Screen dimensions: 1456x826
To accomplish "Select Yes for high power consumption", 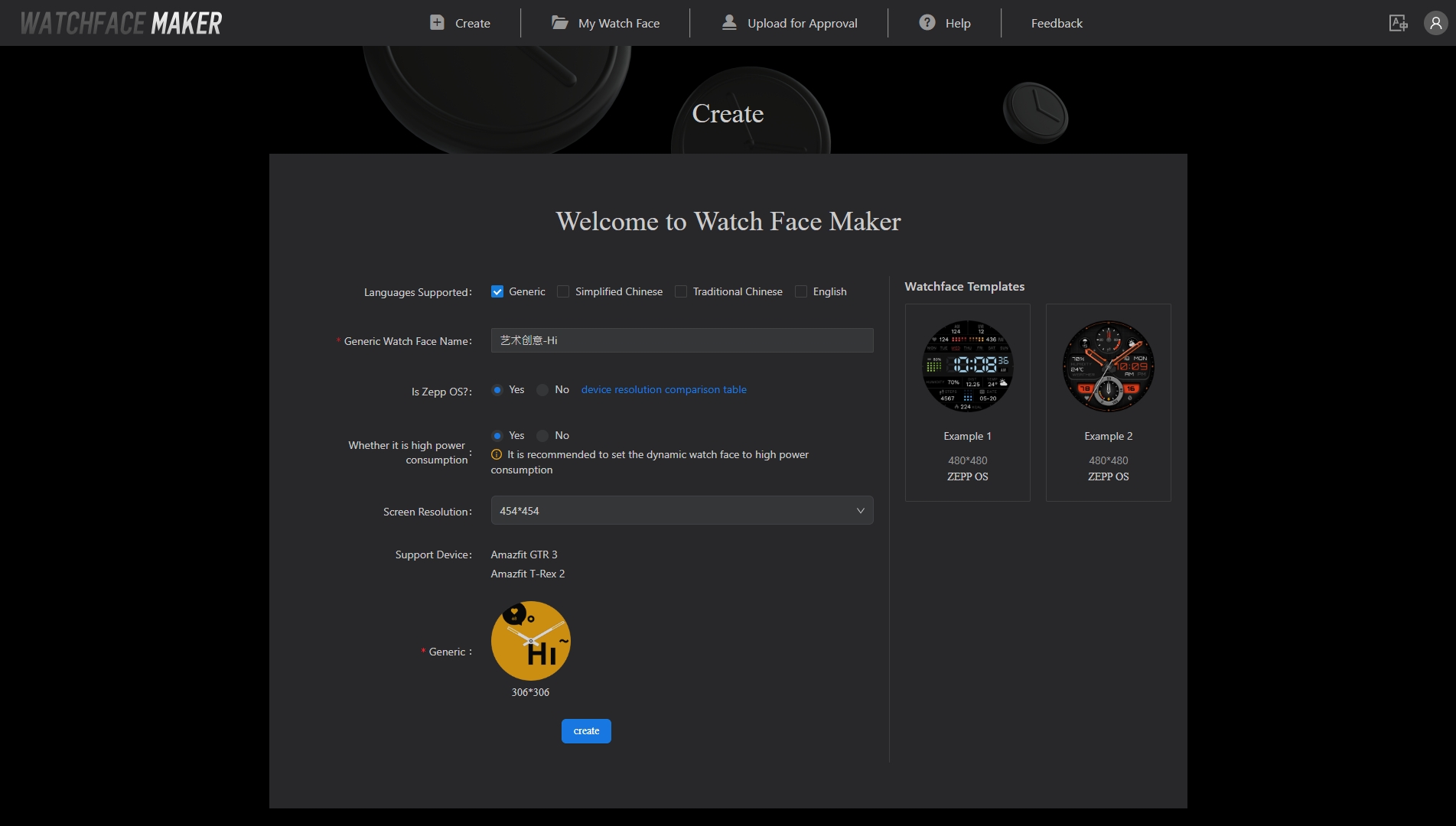I will (498, 435).
